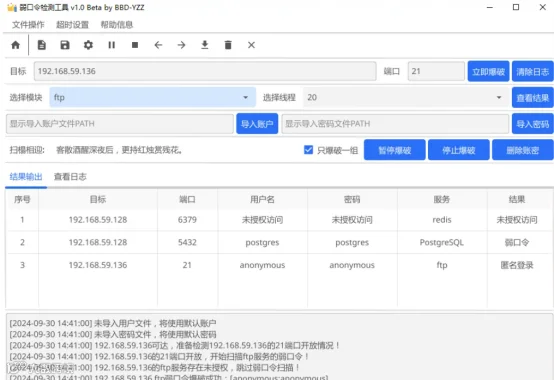Click the pause icon in toolbar
This screenshot has height=380, width=554.
click(x=112, y=45)
